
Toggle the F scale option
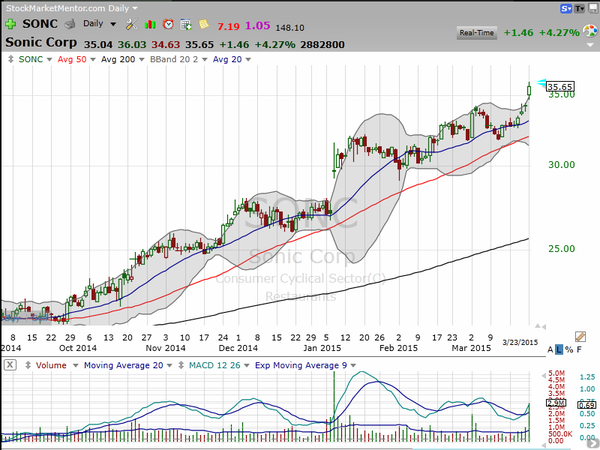point(579,349)
